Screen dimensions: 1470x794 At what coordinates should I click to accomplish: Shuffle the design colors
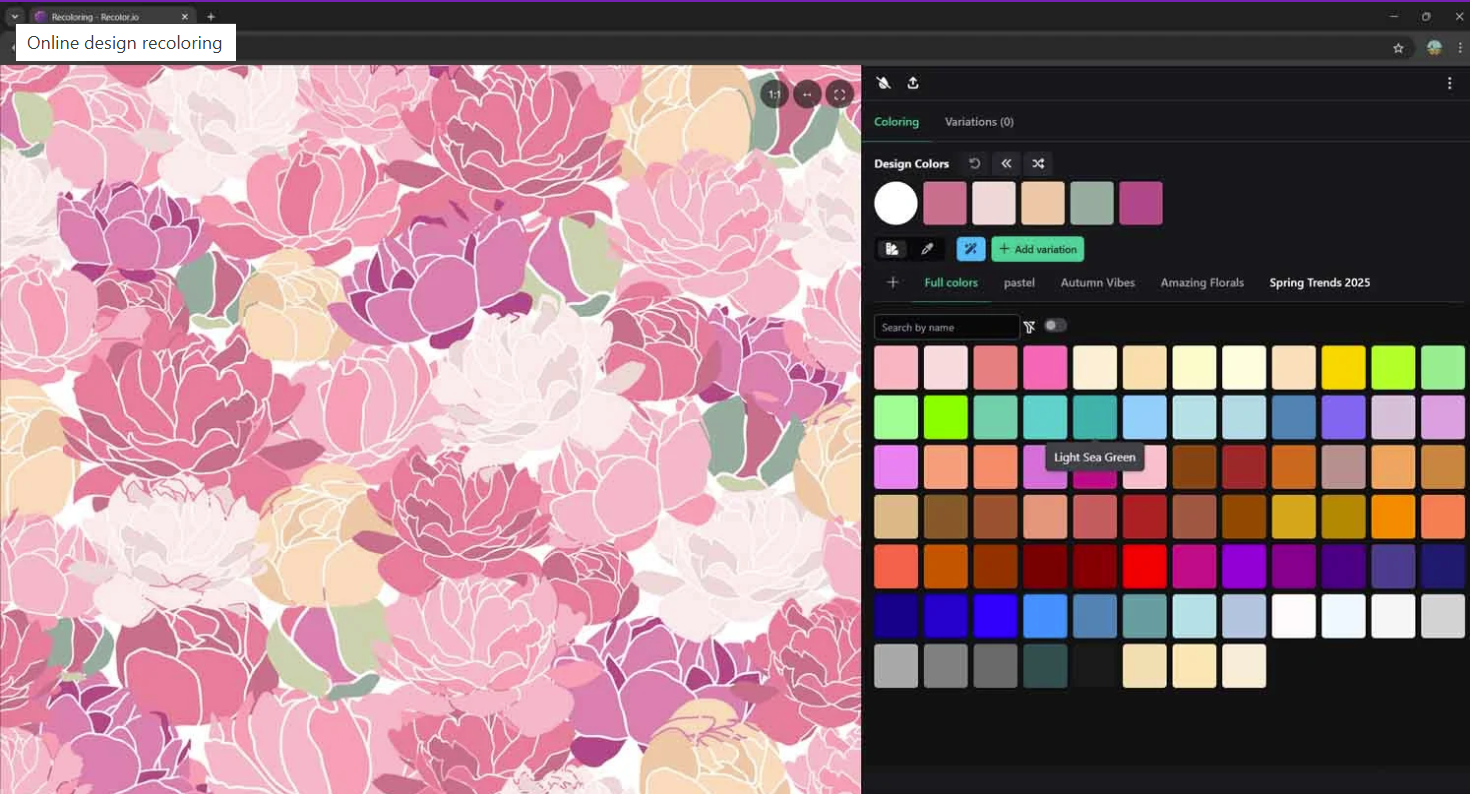pos(1038,163)
